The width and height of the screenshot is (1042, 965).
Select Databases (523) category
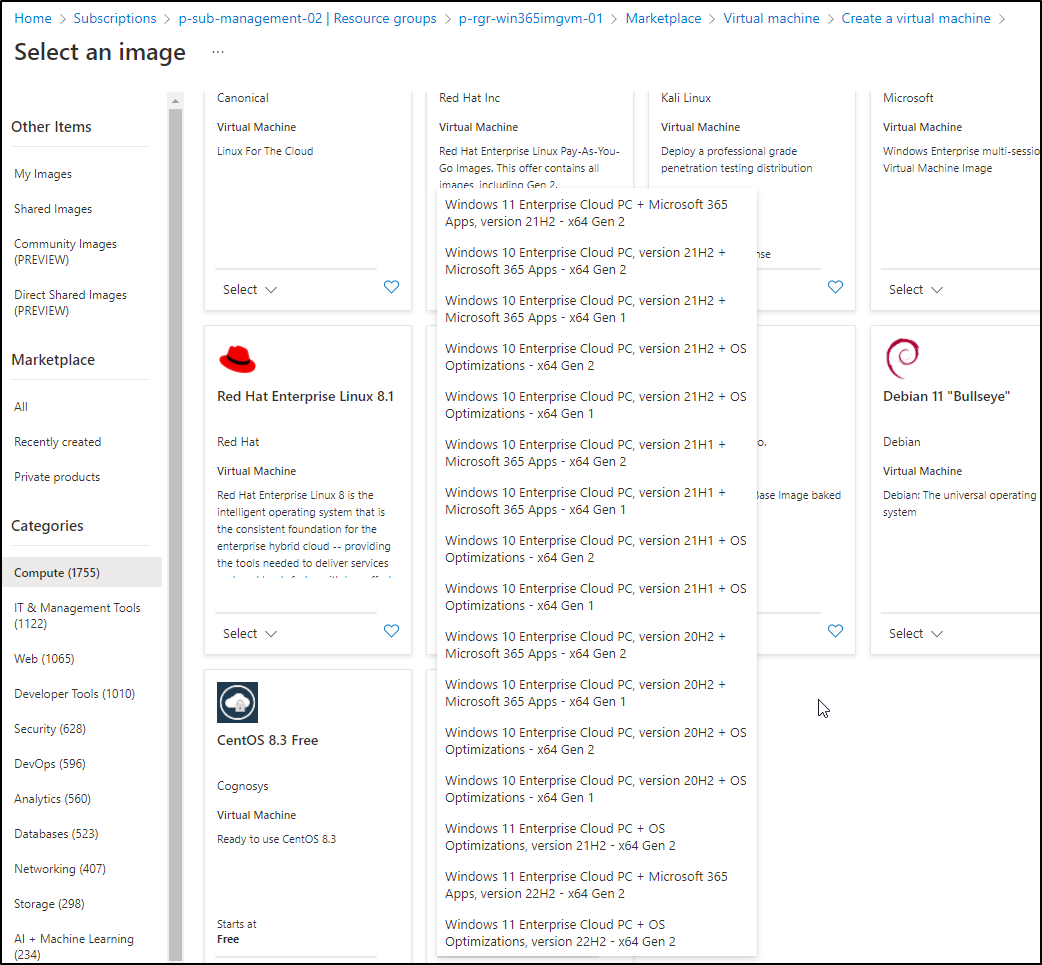pyautogui.click(x=56, y=833)
